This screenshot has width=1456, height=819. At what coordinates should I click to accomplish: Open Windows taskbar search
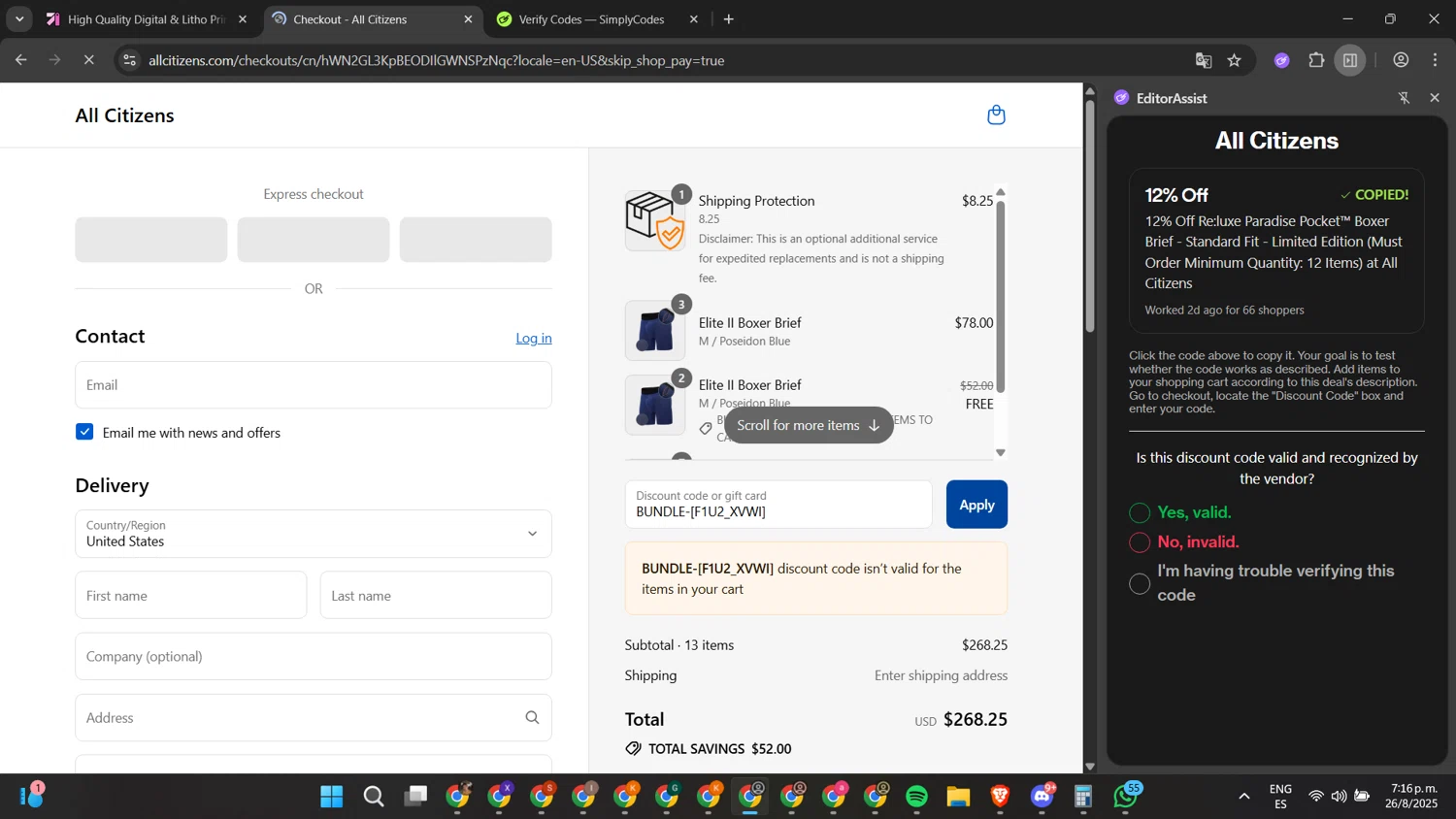pyautogui.click(x=374, y=797)
